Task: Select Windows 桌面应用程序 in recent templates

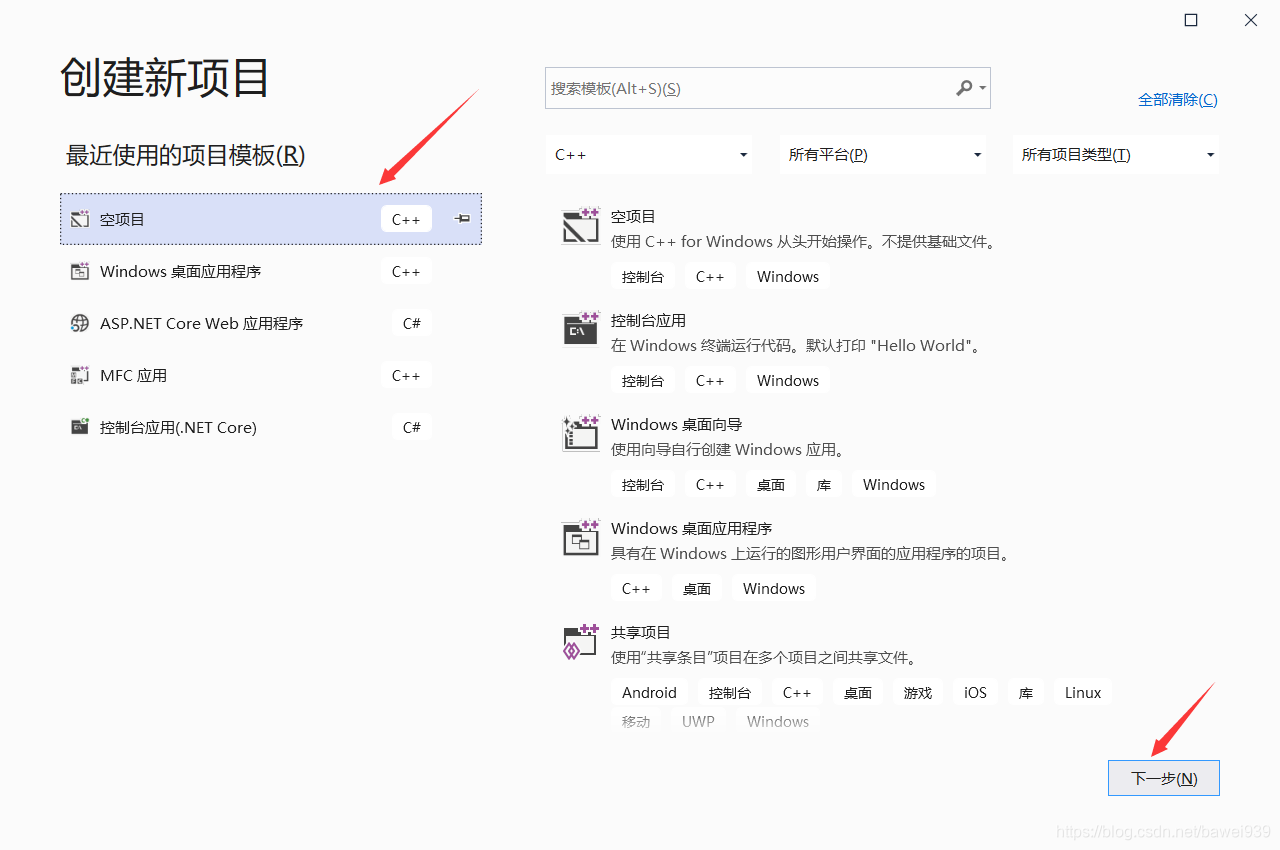Action: point(271,271)
